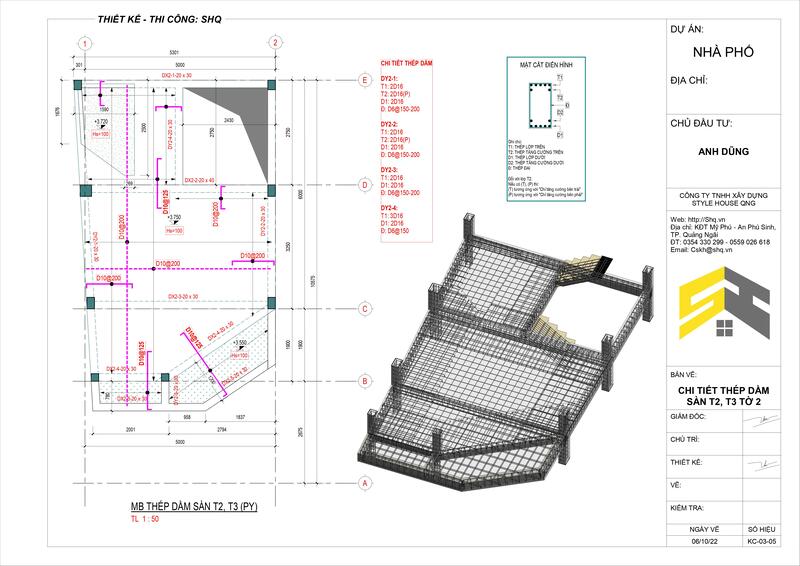Select beam label DX2-1-20 x 30
Screen dimensions: 800x566
coord(177,75)
